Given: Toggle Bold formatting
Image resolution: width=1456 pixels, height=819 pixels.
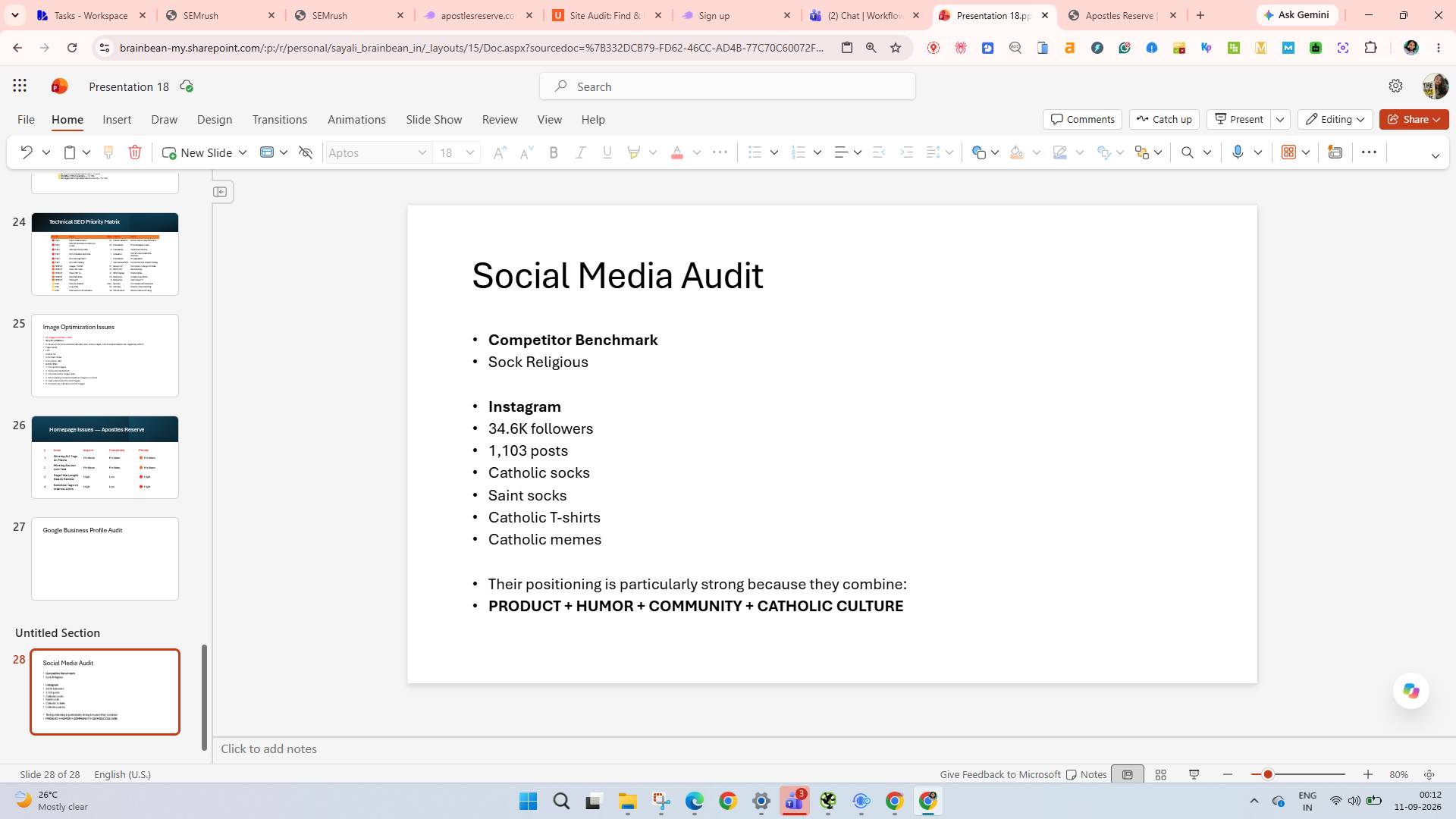Looking at the screenshot, I should tap(554, 152).
